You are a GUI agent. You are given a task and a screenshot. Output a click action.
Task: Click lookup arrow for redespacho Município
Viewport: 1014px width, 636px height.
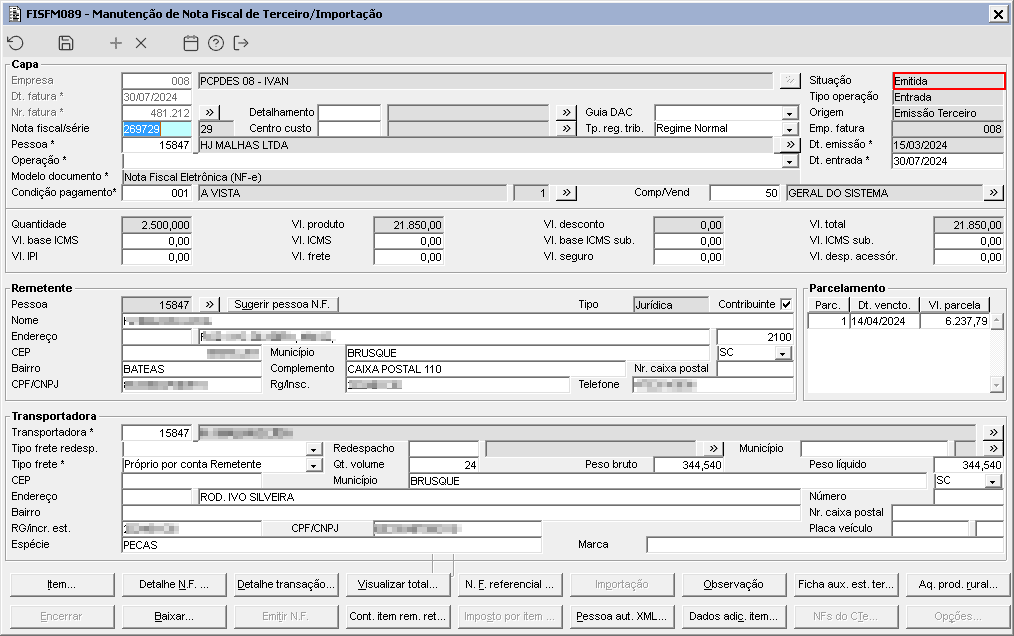[x=993, y=448]
